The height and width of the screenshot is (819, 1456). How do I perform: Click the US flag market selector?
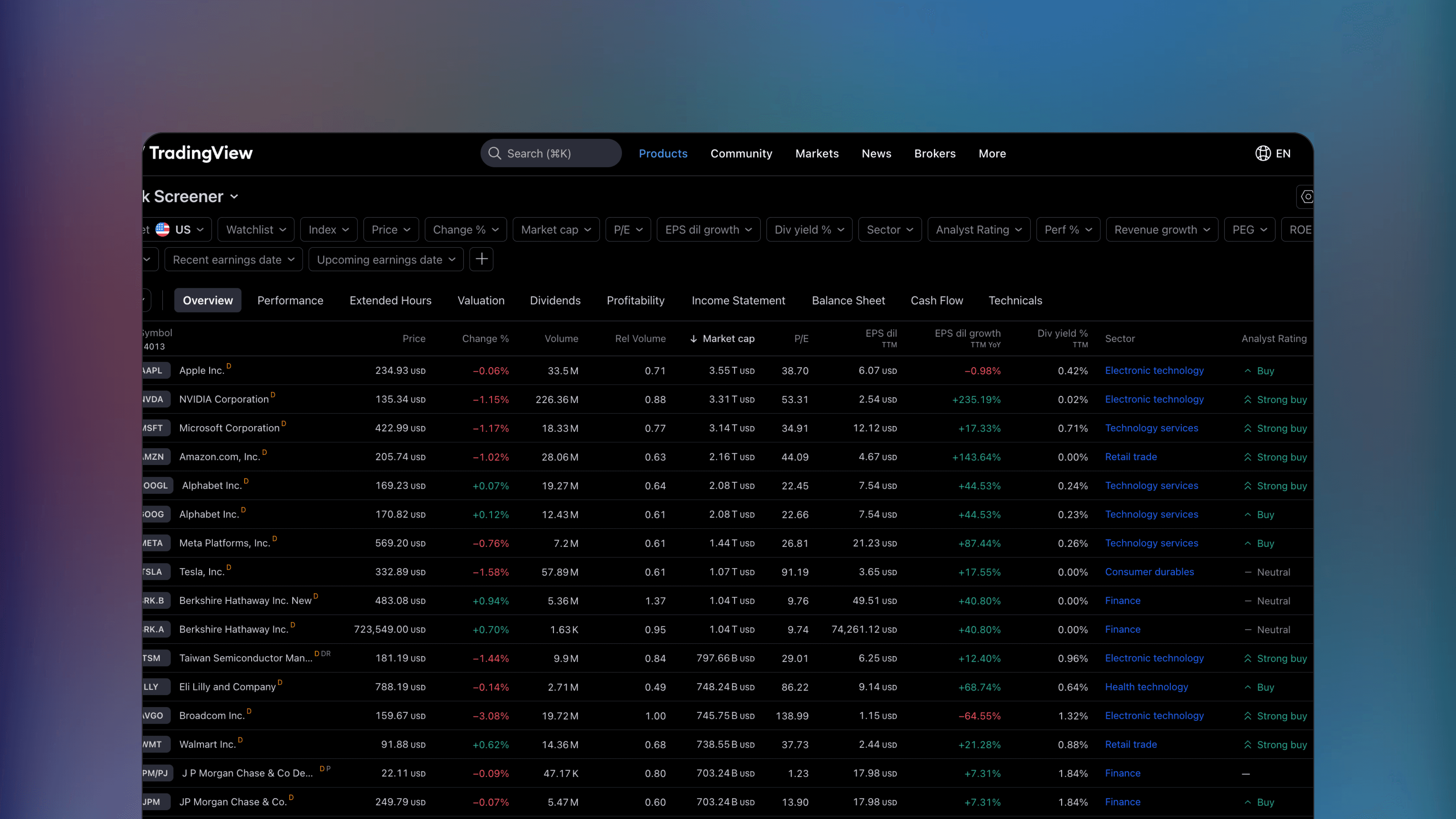(163, 229)
